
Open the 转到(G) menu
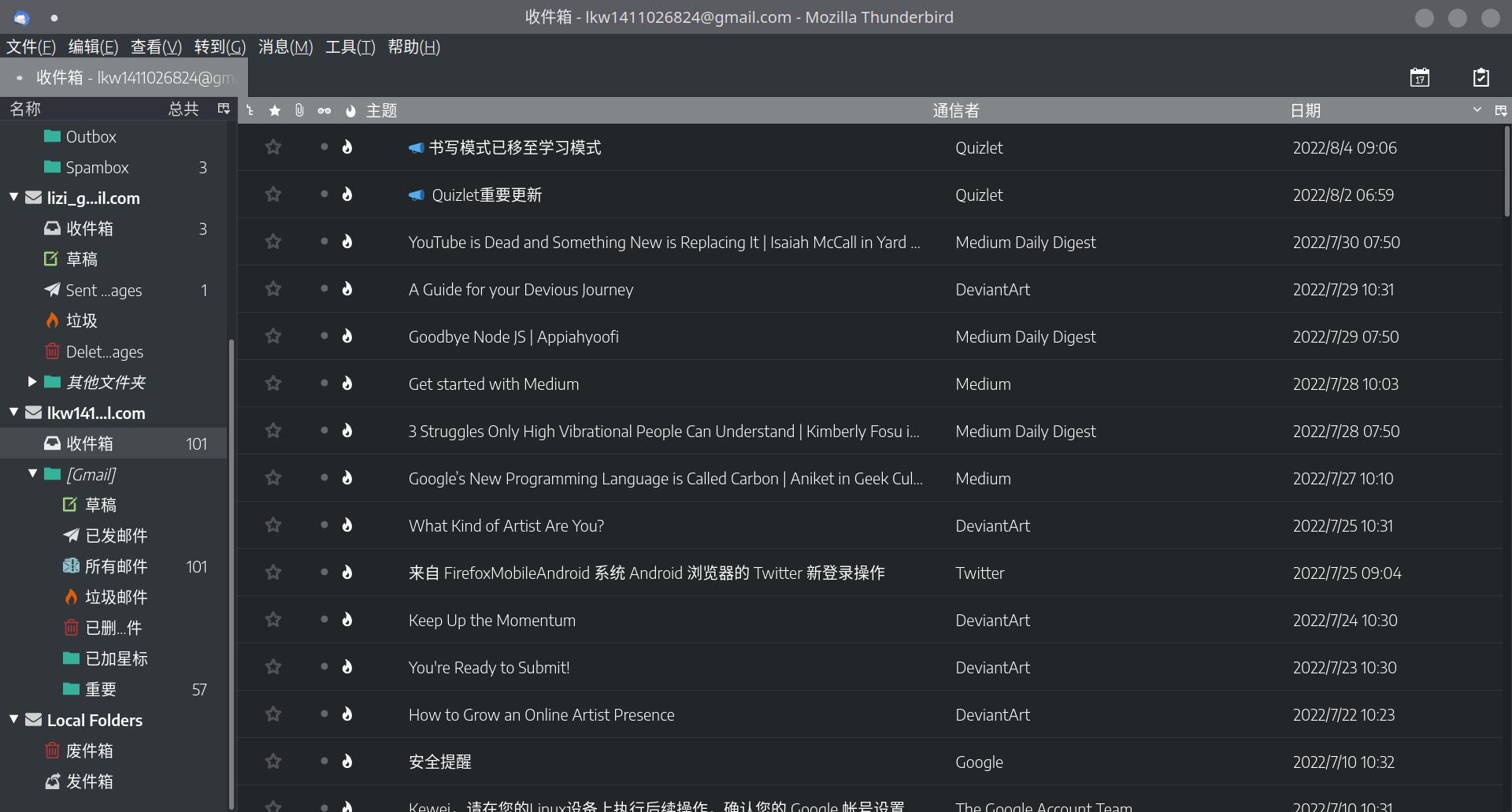click(x=220, y=47)
